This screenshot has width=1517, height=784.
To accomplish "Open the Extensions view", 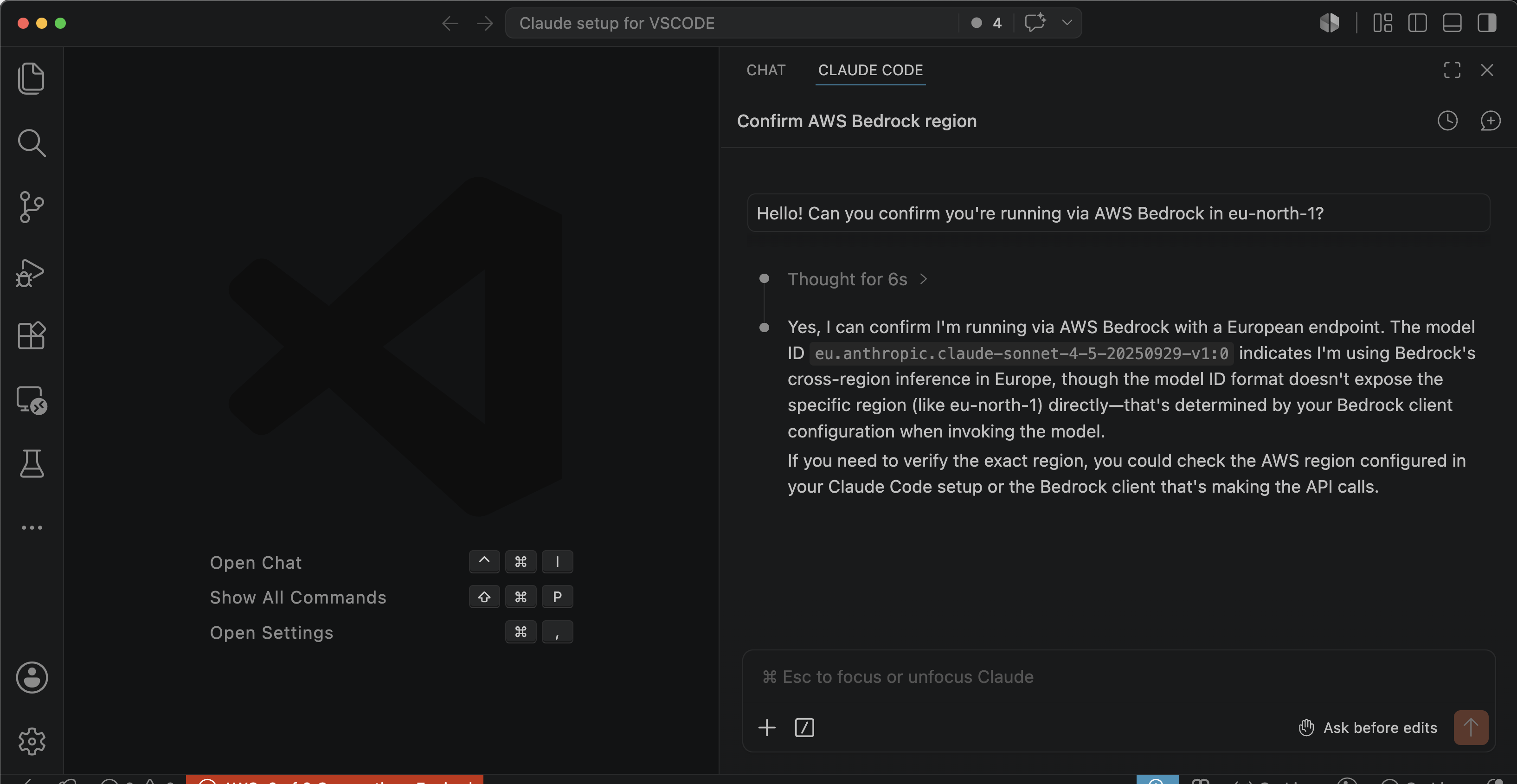I will [x=31, y=336].
